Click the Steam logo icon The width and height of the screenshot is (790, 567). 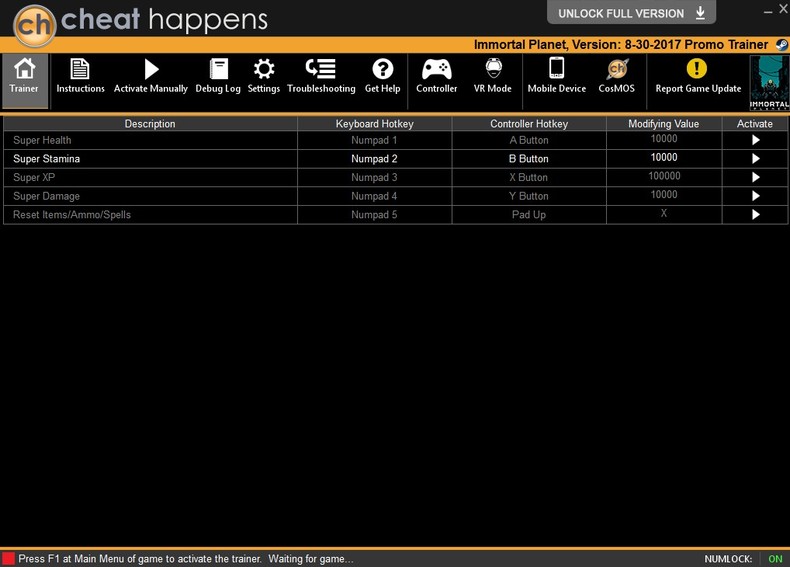click(782, 45)
